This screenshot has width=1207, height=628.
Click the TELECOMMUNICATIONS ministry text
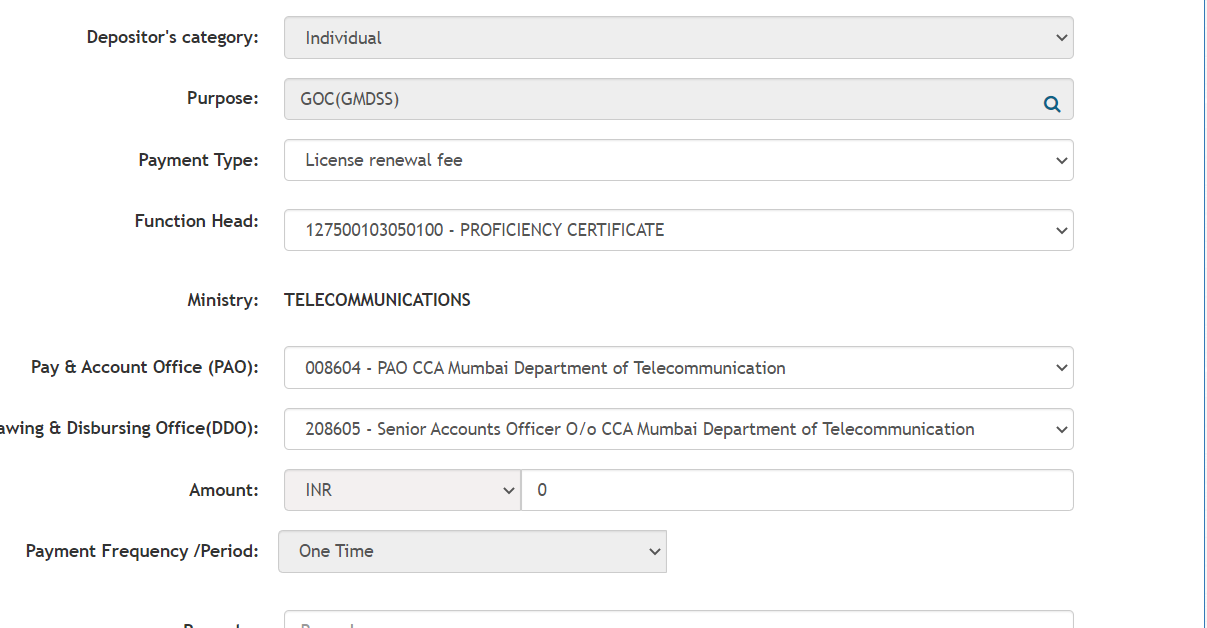point(377,300)
